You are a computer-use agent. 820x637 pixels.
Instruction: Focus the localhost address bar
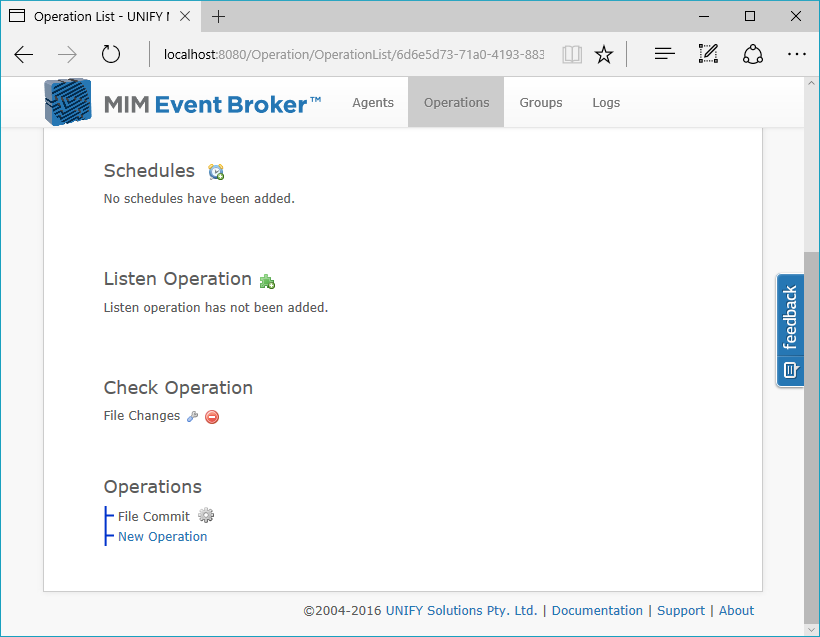pyautogui.click(x=354, y=54)
